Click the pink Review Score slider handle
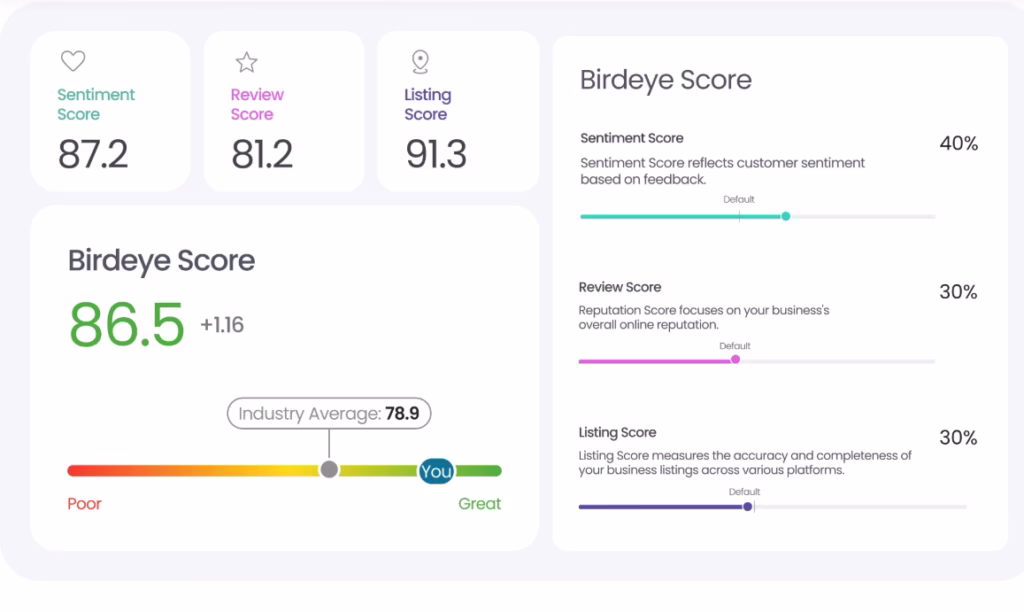 (x=735, y=360)
